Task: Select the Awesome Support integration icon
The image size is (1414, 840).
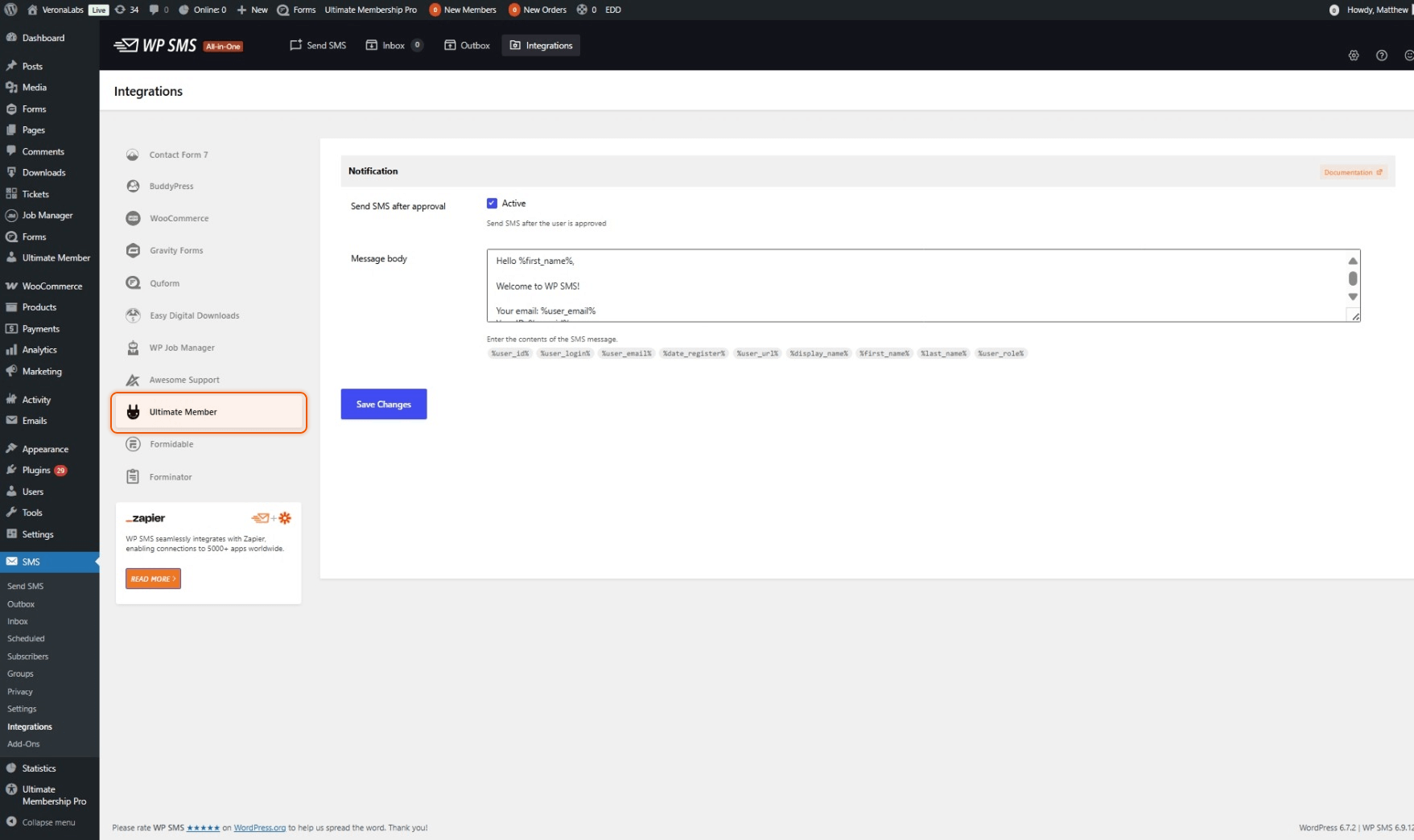Action: coord(133,380)
